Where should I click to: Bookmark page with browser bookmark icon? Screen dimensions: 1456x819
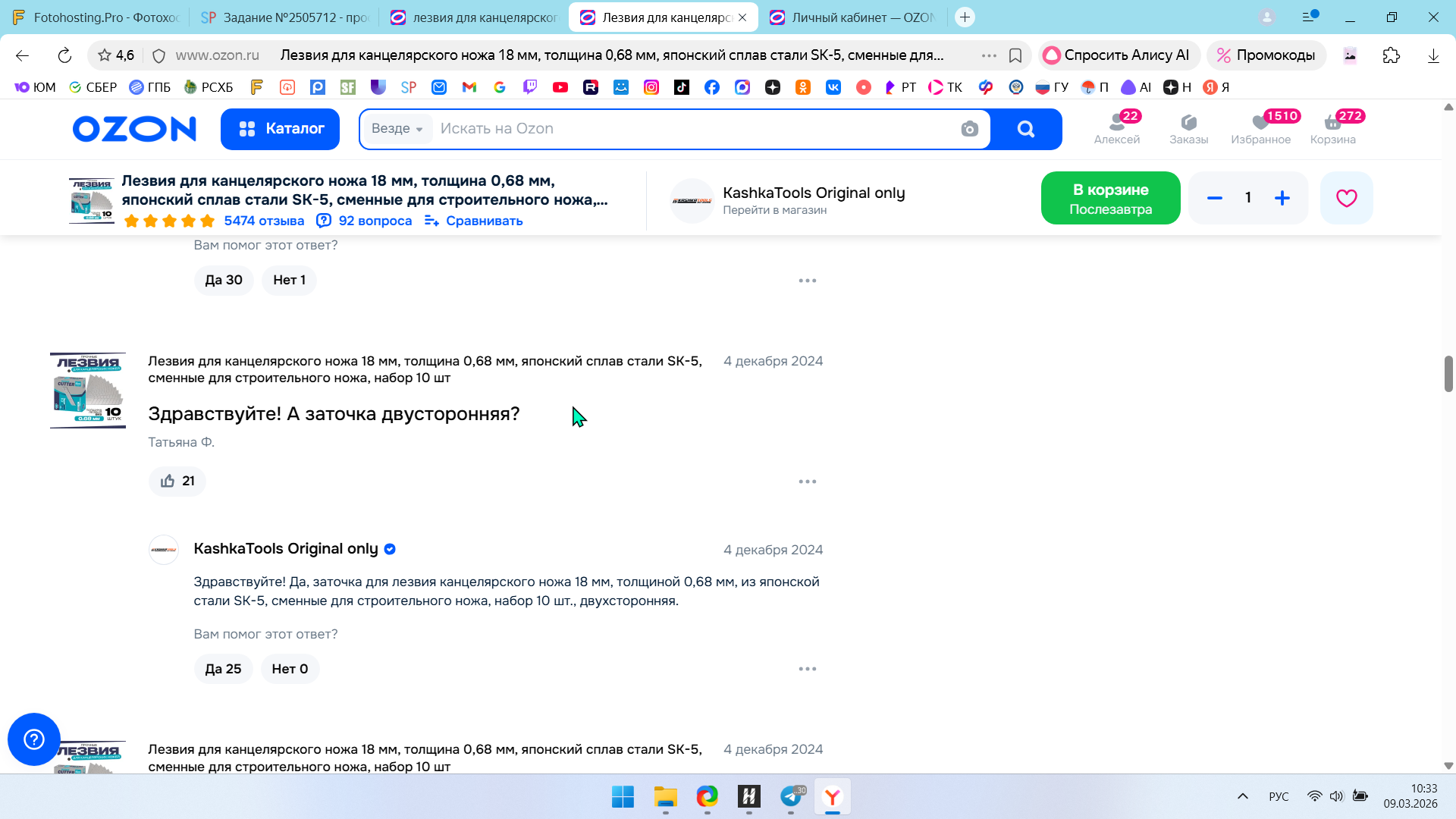(1015, 55)
